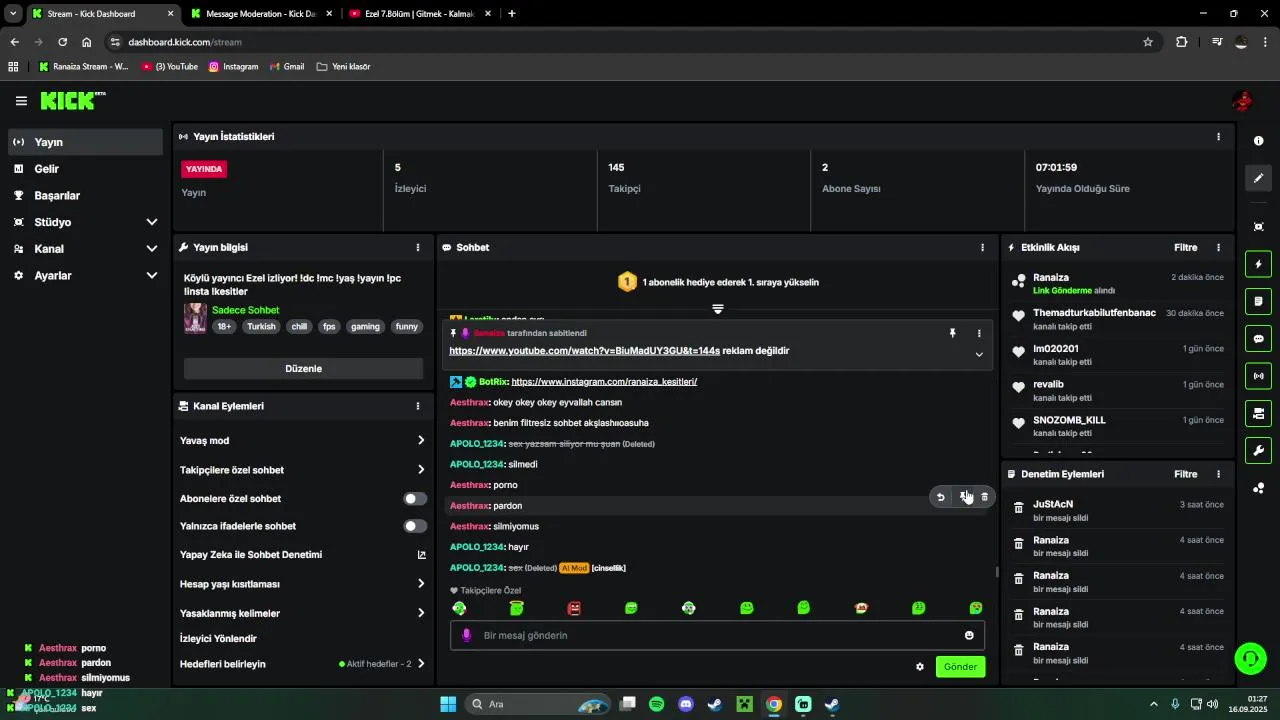The width and height of the screenshot is (1280, 720).
Task: Open the hamburger menu next to Kick logo
Action: [21, 101]
